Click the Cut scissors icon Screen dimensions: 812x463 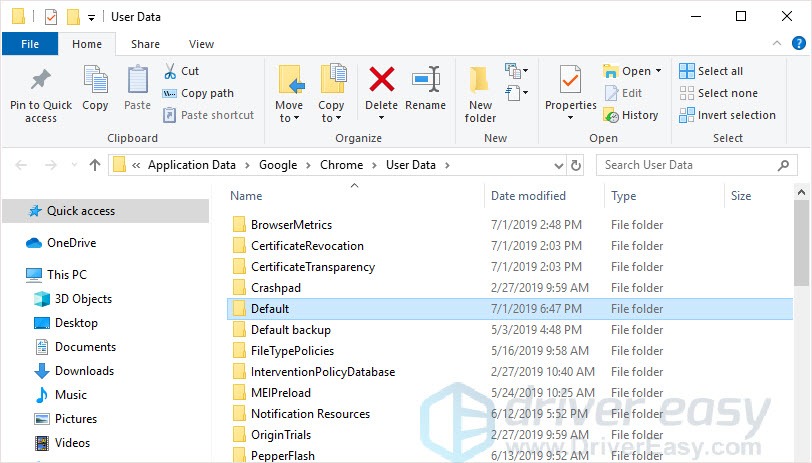click(169, 71)
